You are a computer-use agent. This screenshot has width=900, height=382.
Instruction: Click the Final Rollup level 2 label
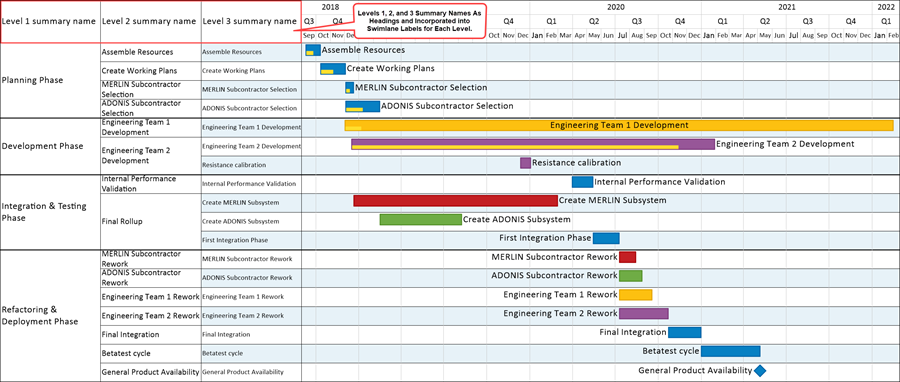[x=121, y=221]
